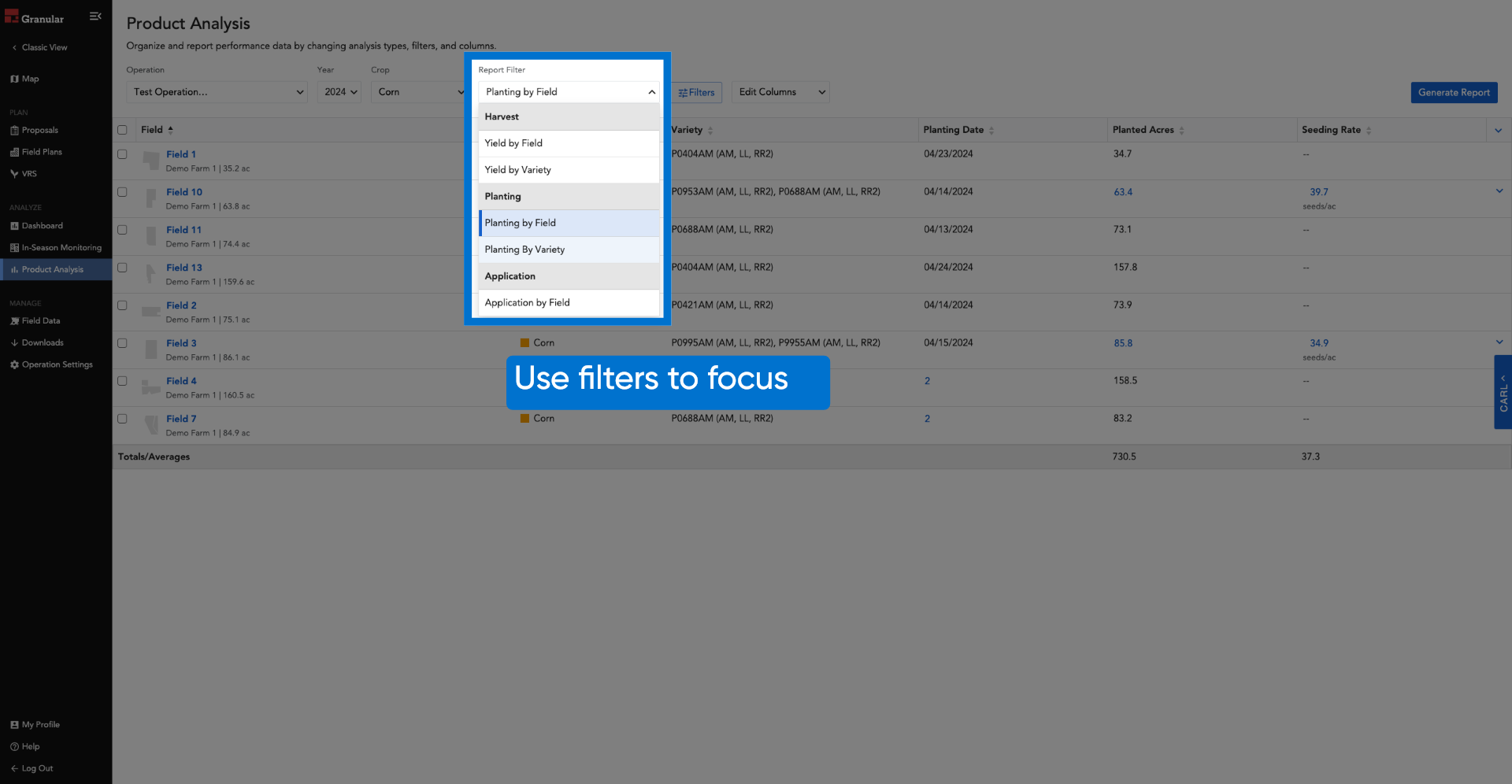Open the Field 7 link
Screen dimensions: 1512x784
tap(181, 419)
